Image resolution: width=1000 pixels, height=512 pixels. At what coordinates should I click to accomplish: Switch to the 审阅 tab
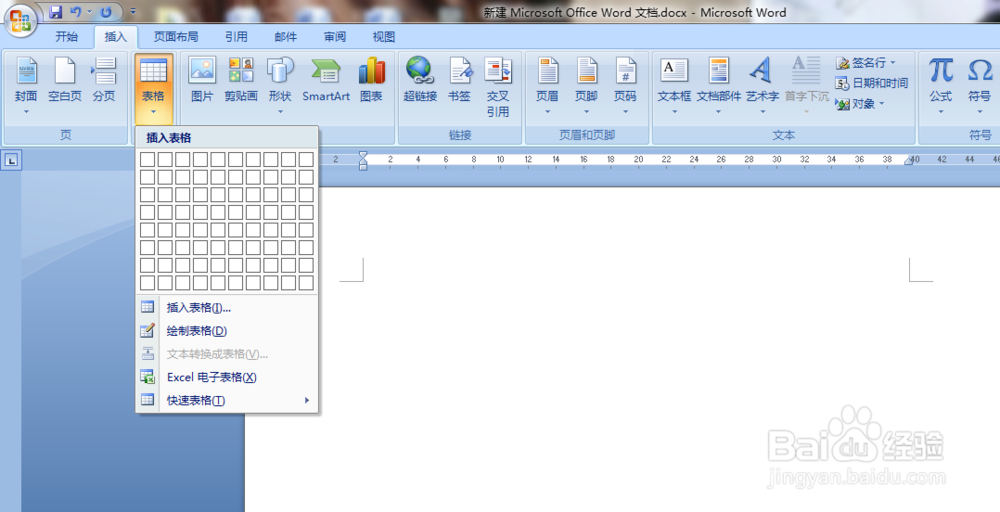point(334,37)
